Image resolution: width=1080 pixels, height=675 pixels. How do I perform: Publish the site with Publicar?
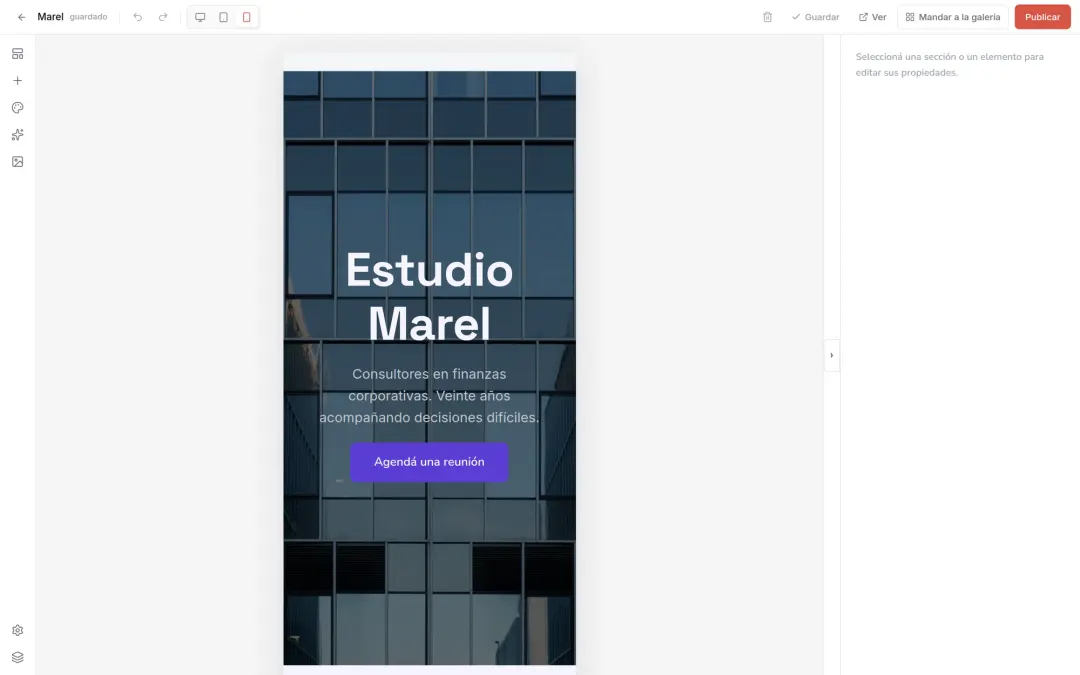pyautogui.click(x=1042, y=17)
